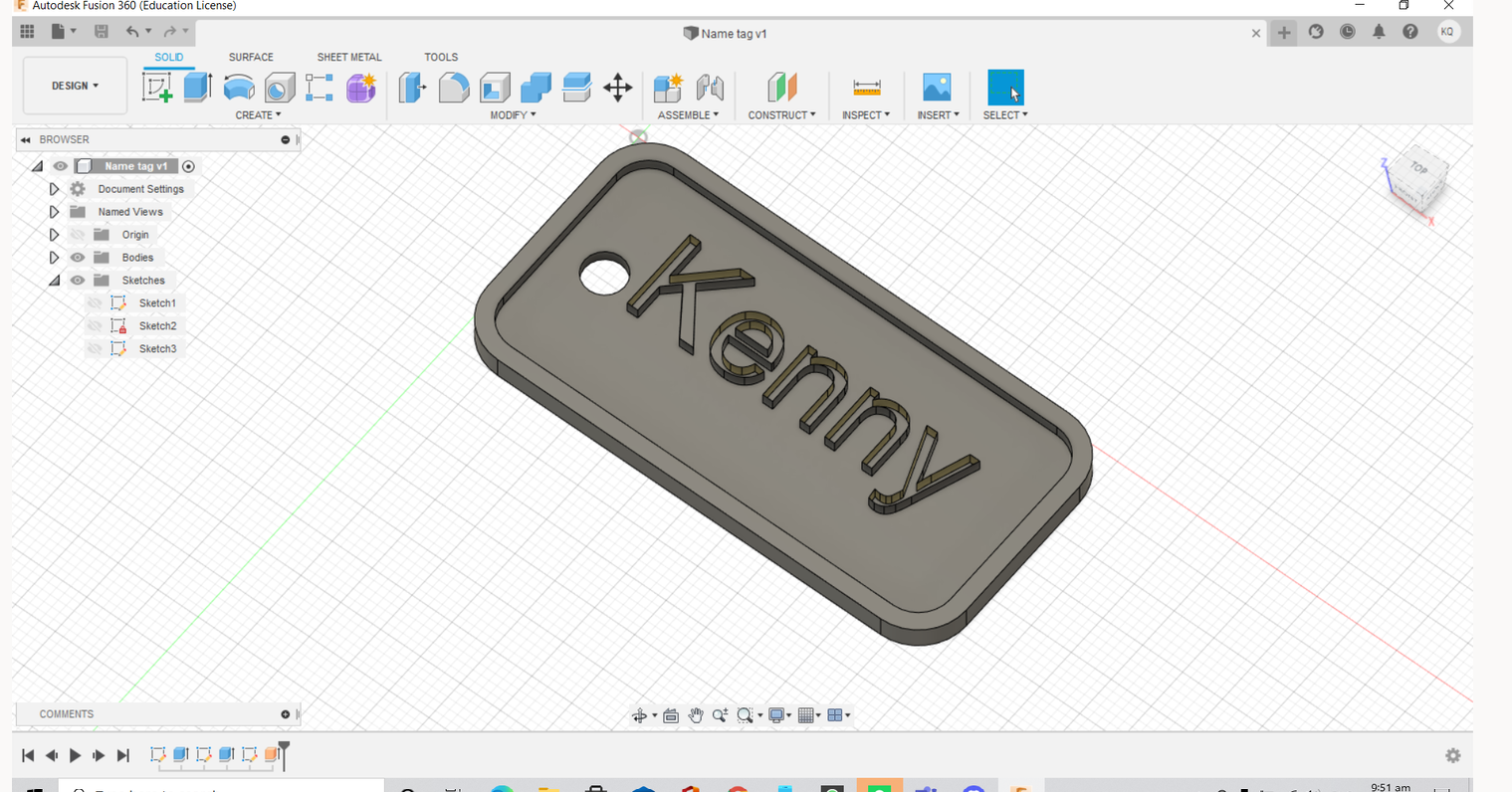Show Sketch2 with its eye icon

click(95, 326)
